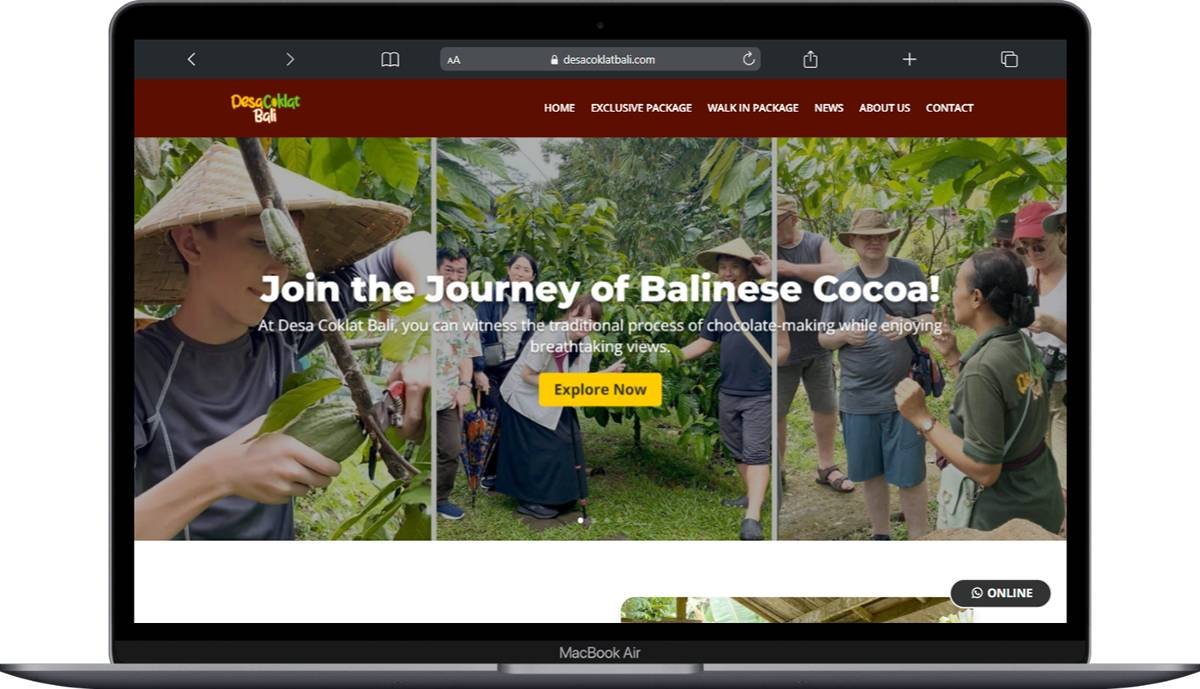Click the Desa Coklat Bali logo
This screenshot has height=689, width=1200.
click(266, 107)
